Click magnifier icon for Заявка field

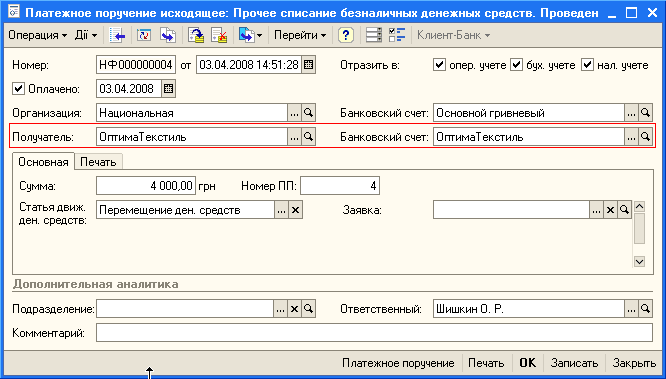(x=624, y=210)
